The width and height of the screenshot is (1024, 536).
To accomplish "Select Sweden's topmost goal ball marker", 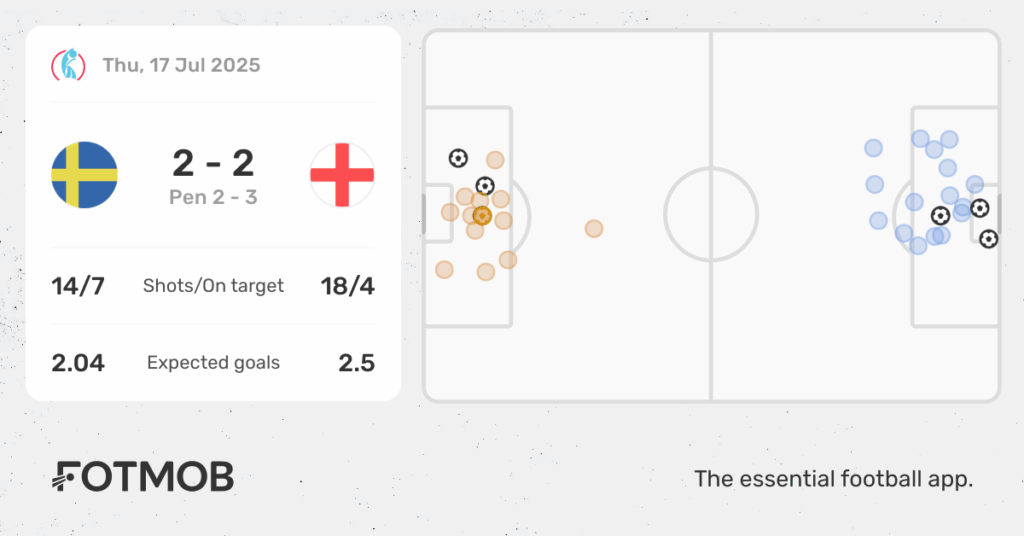I will pyautogui.click(x=458, y=158).
